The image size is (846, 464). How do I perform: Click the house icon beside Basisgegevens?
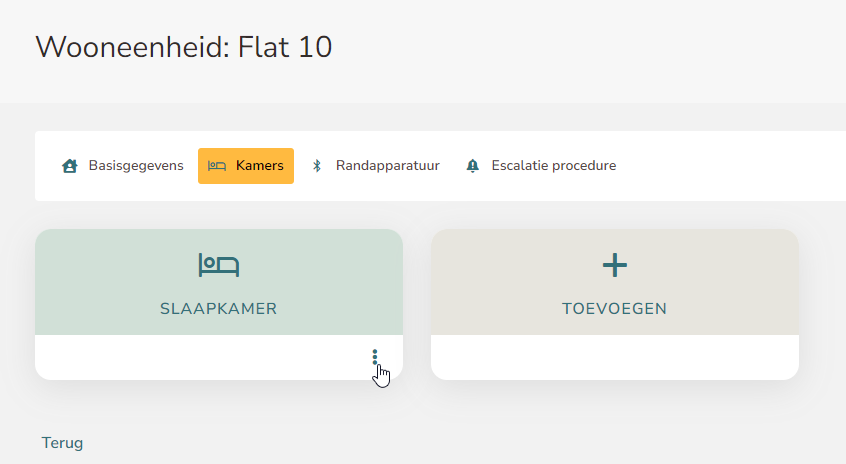tap(70, 166)
